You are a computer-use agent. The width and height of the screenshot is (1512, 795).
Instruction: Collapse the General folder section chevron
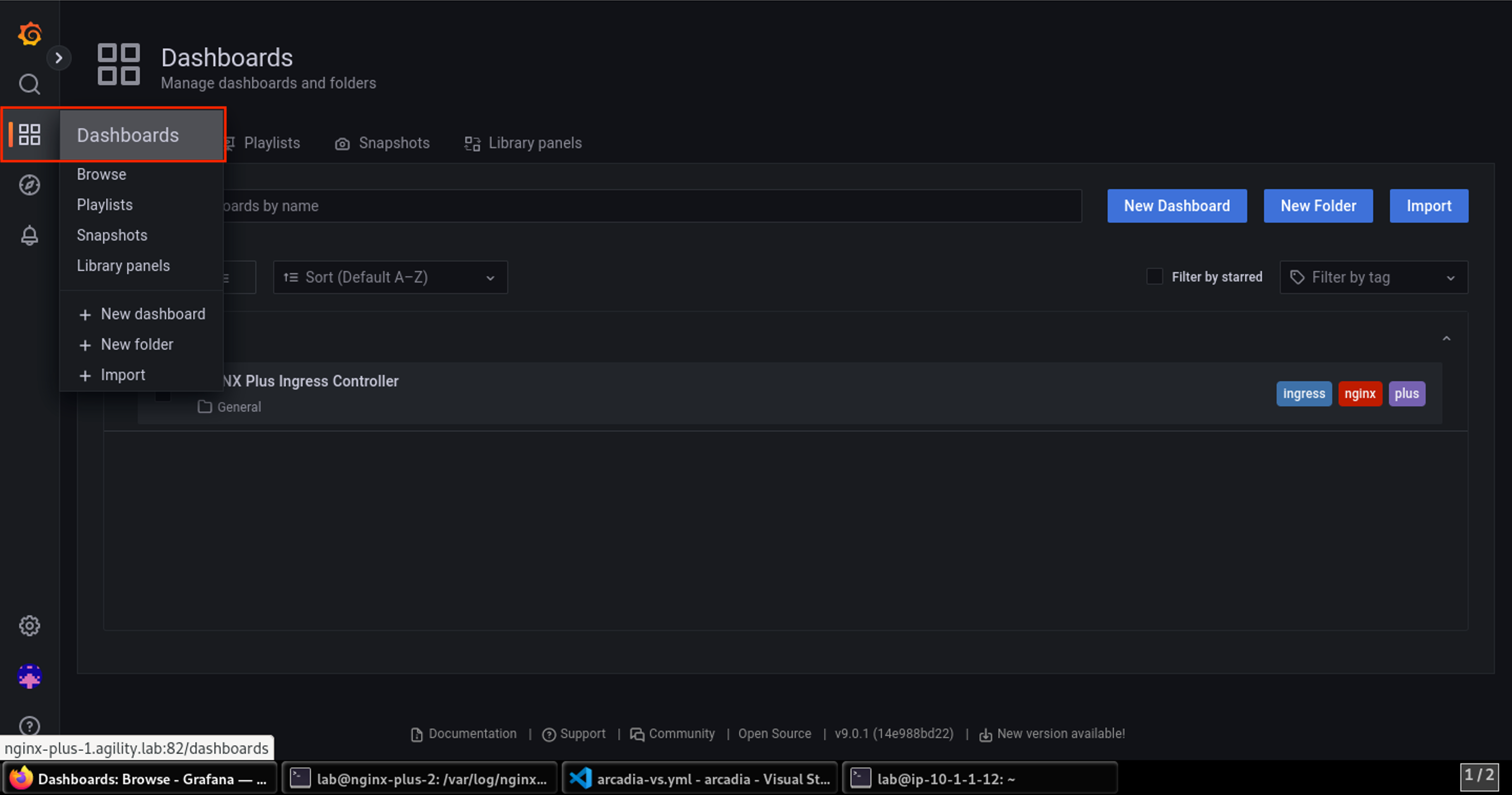[1446, 338]
